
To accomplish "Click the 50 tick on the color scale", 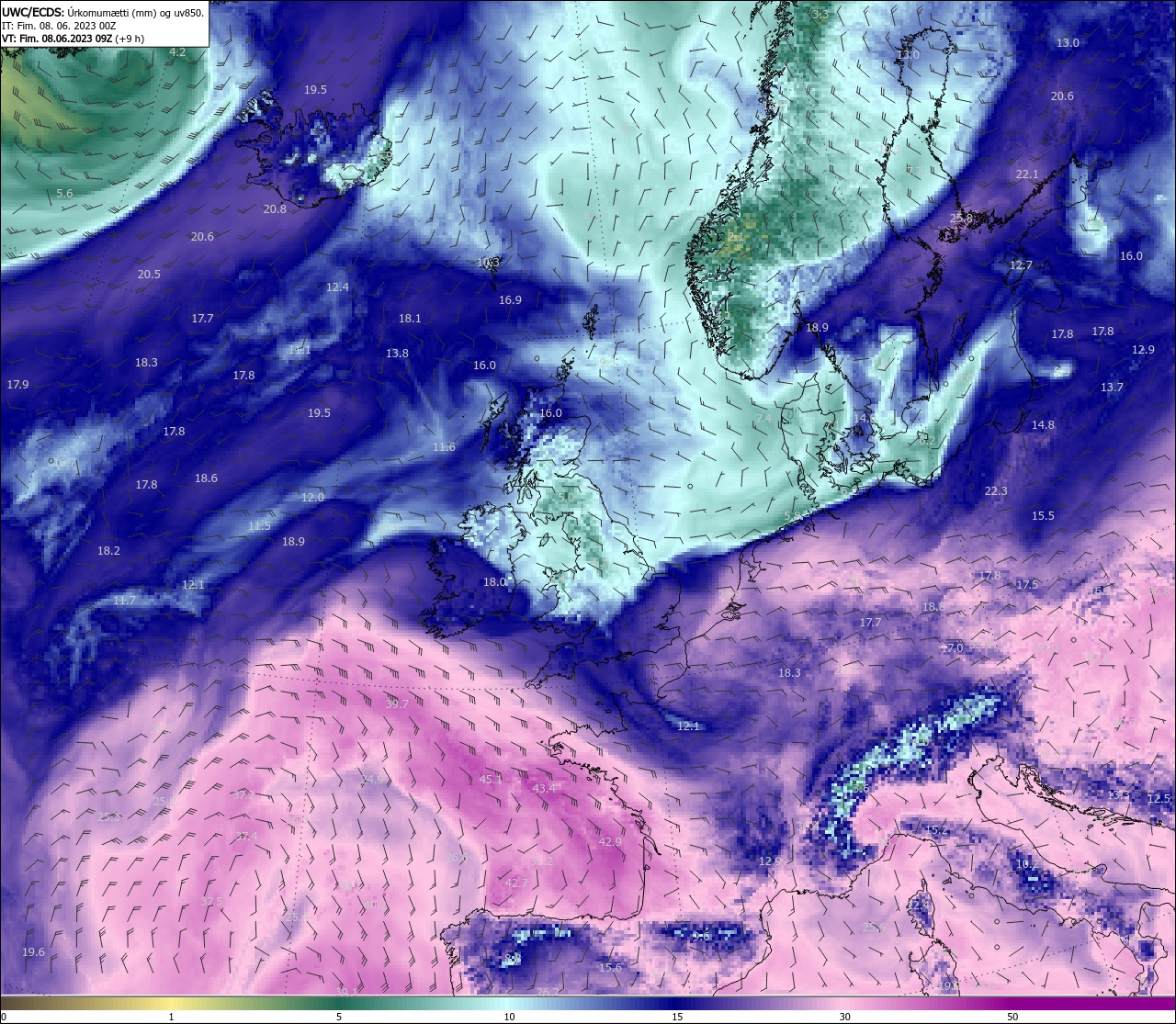I will (1012, 1017).
